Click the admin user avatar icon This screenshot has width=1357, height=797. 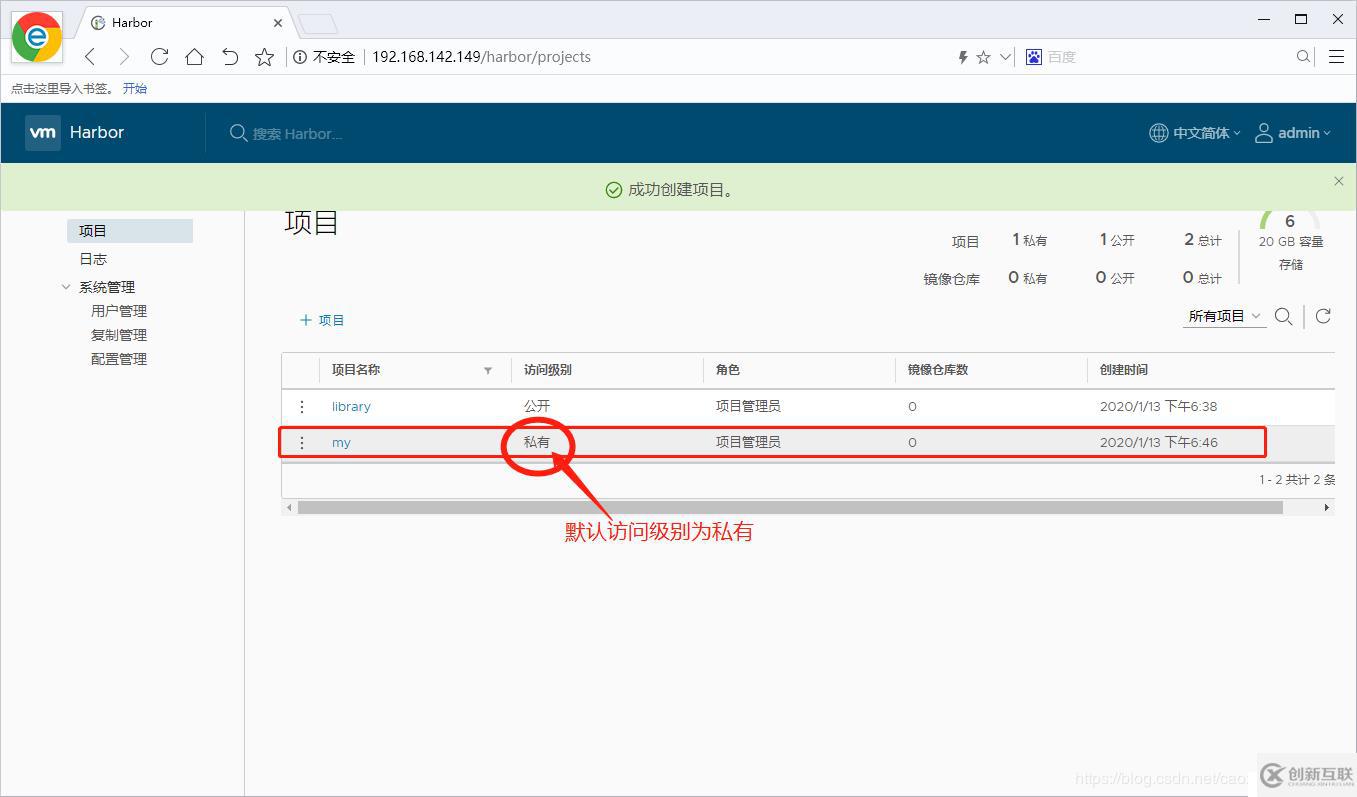pyautogui.click(x=1262, y=132)
